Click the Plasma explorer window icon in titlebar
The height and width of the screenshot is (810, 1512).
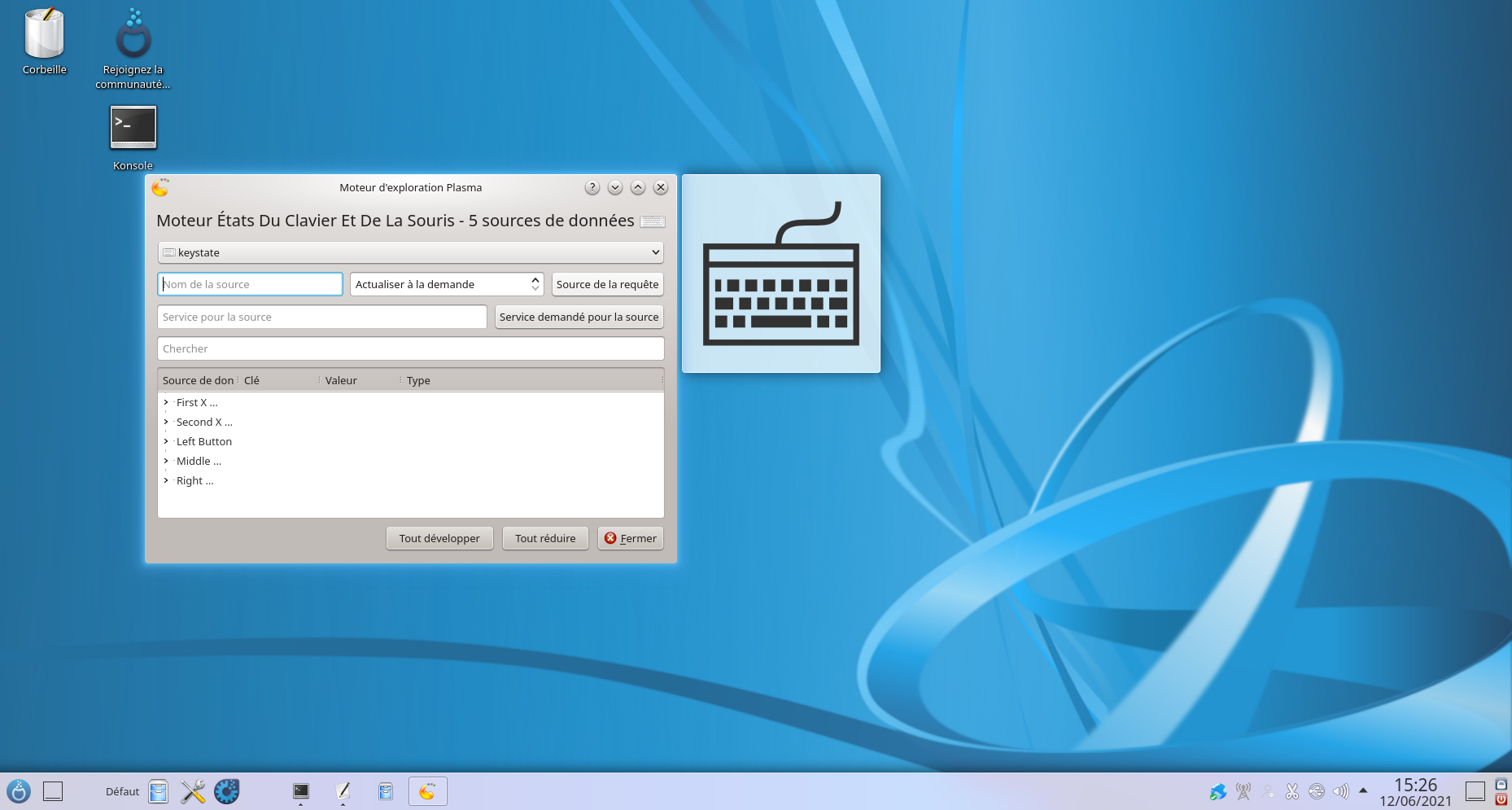pos(160,187)
